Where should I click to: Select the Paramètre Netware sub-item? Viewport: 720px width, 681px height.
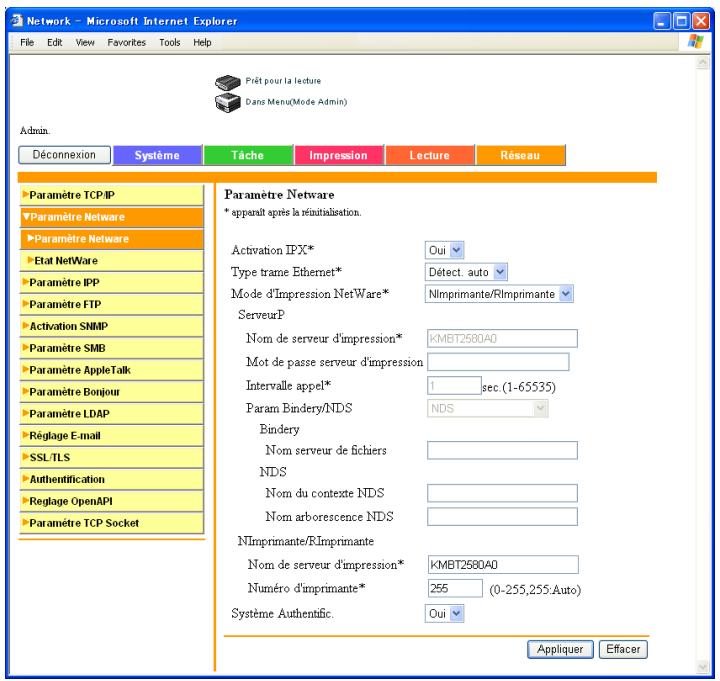(112, 239)
